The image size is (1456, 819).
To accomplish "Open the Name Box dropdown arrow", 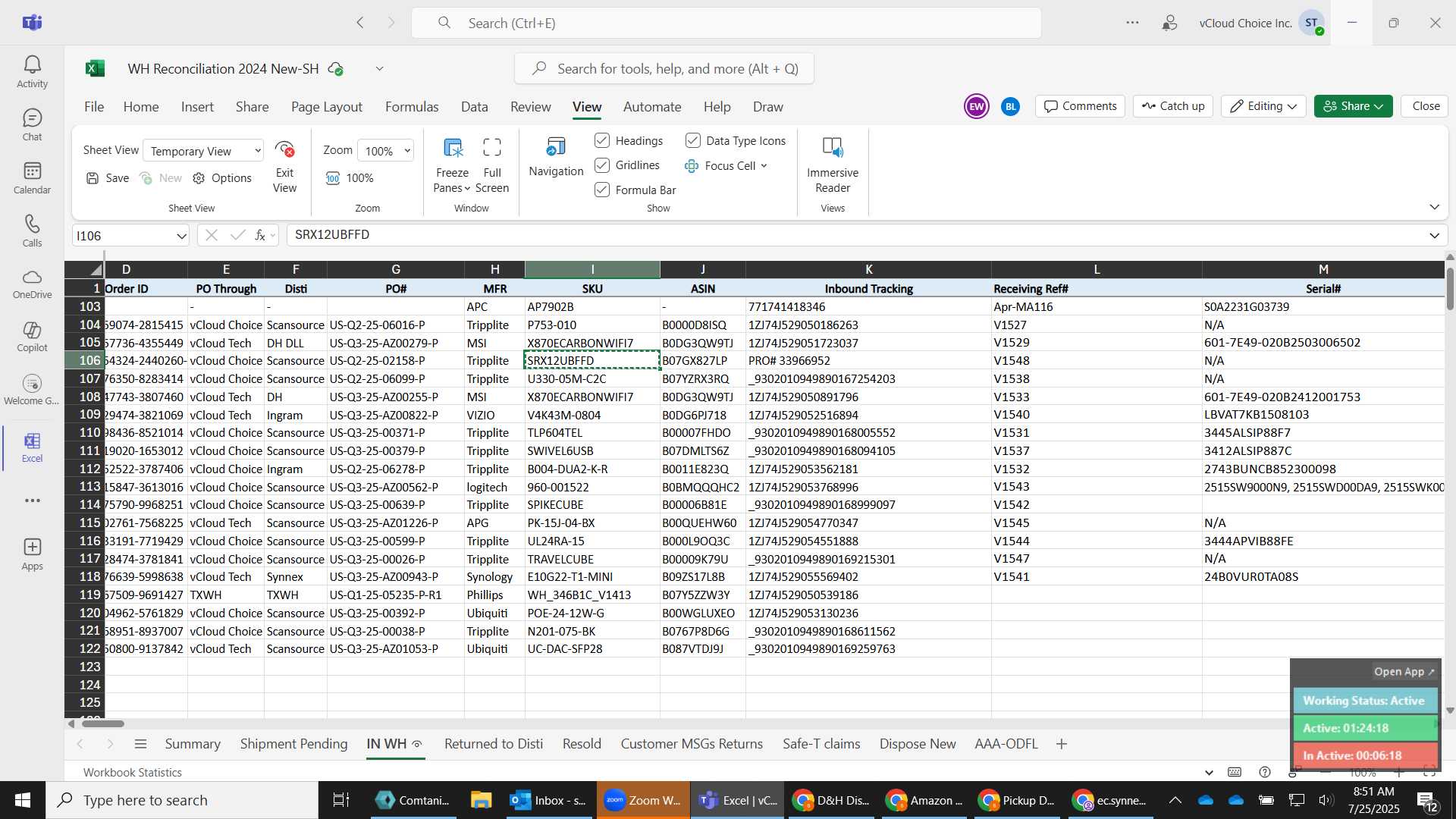I will (x=181, y=236).
